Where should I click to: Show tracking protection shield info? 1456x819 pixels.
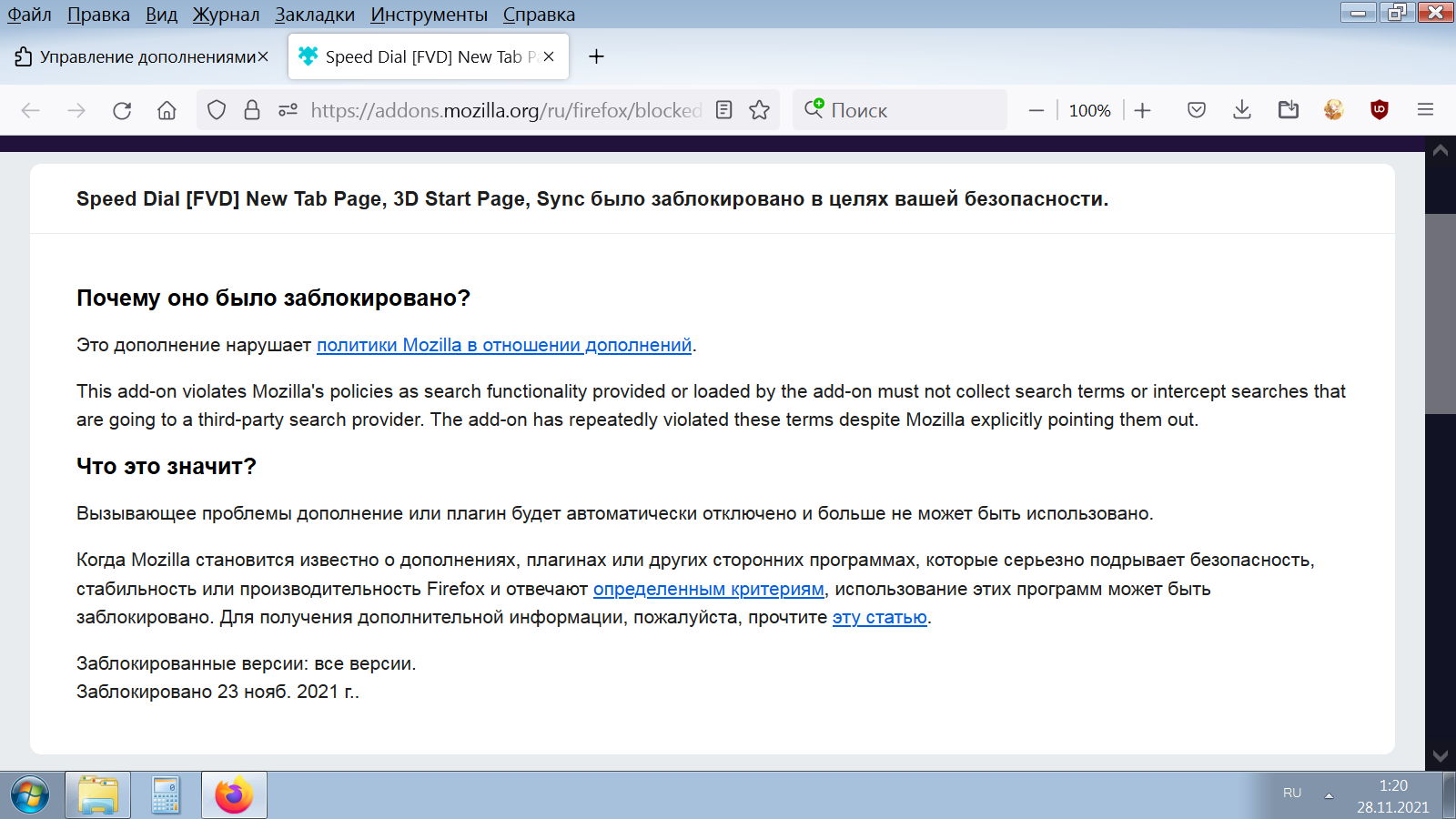(x=217, y=110)
